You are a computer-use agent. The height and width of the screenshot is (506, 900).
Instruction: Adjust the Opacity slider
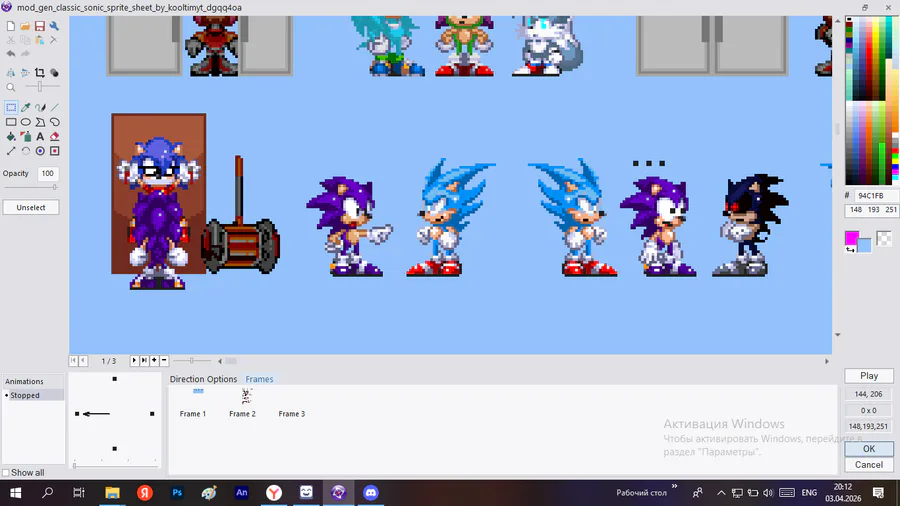[x=31, y=187]
